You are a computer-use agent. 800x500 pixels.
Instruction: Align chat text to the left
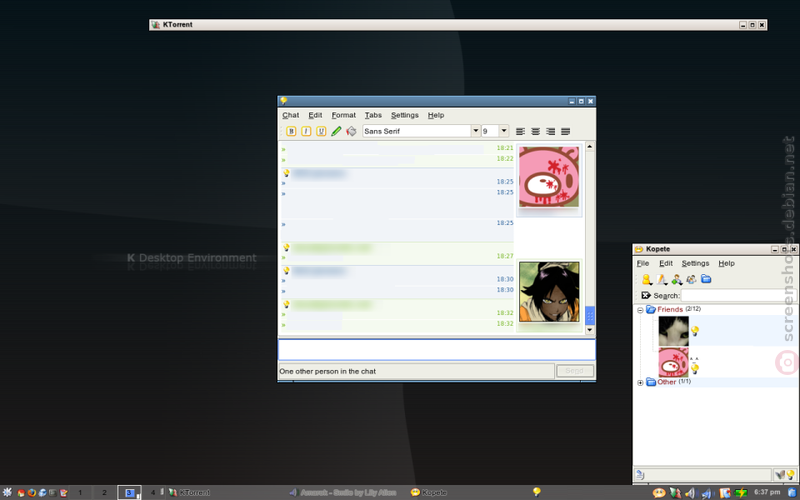pyautogui.click(x=520, y=131)
